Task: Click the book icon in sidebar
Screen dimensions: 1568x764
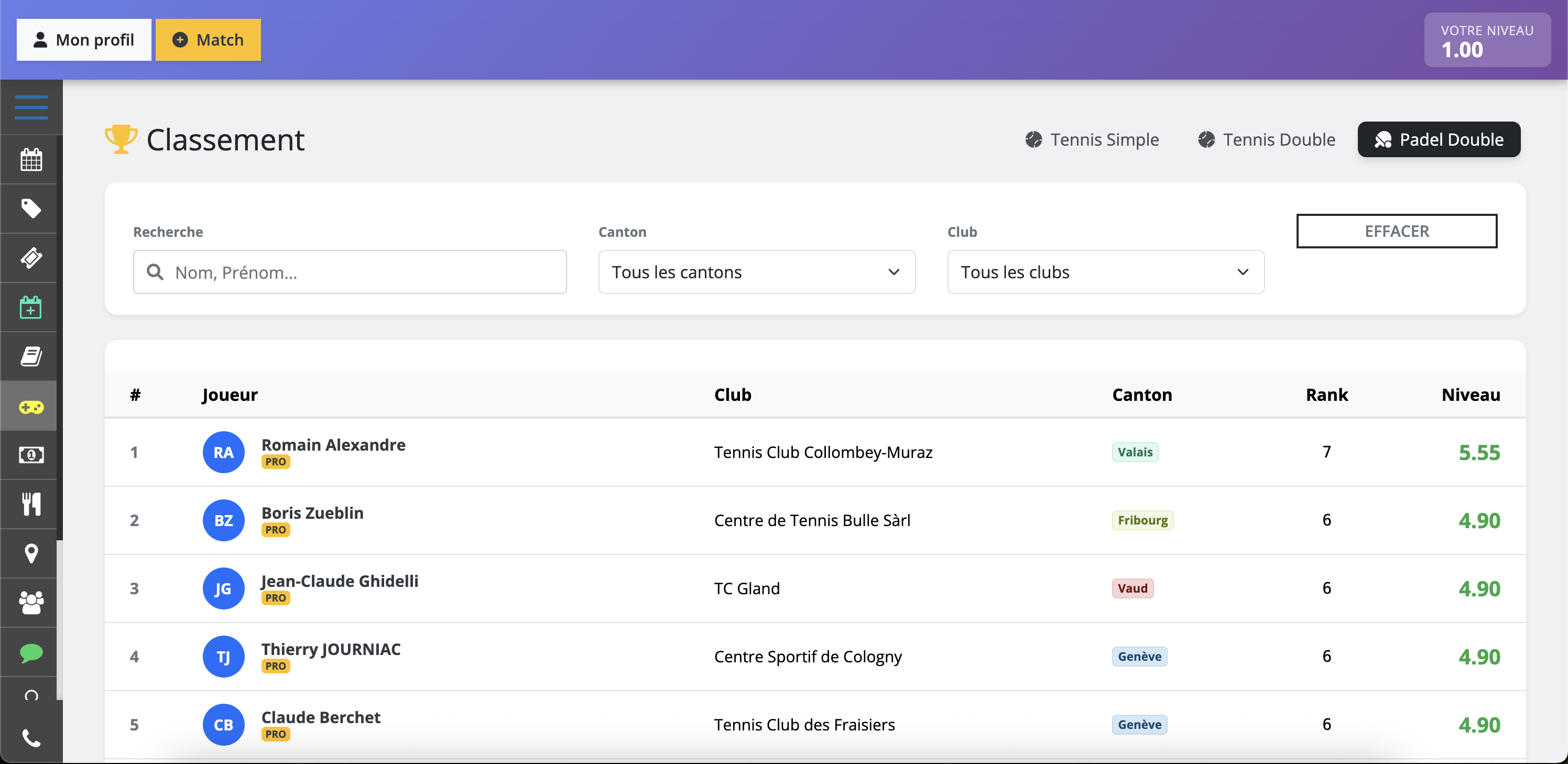Action: [31, 357]
